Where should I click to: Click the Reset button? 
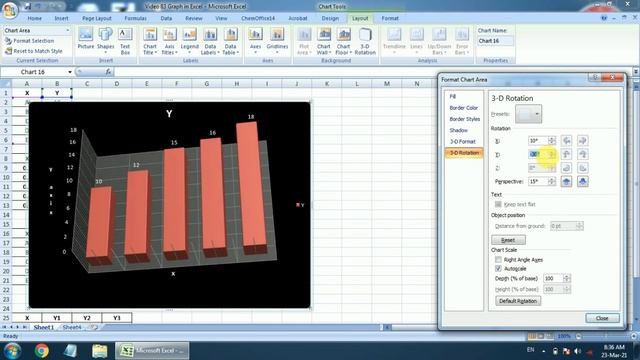pyautogui.click(x=508, y=240)
